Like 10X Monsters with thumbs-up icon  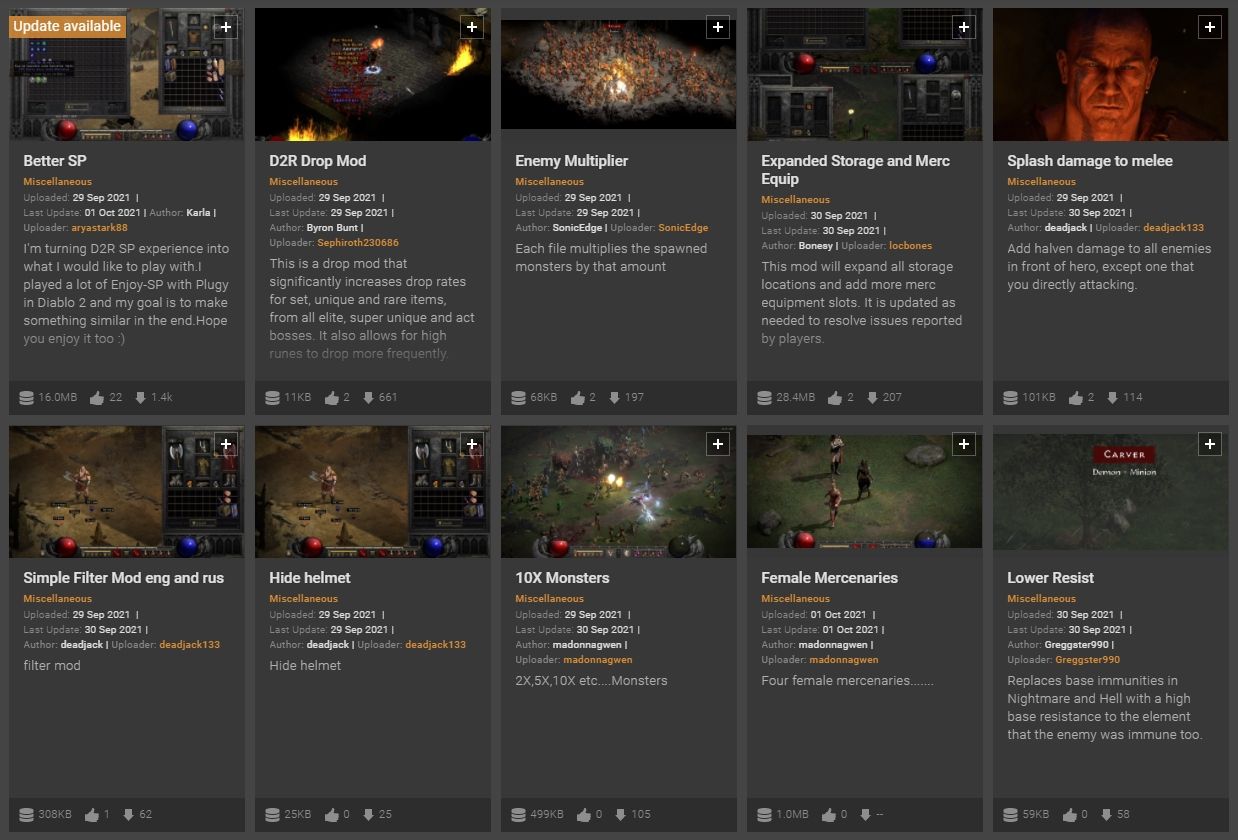[583, 814]
